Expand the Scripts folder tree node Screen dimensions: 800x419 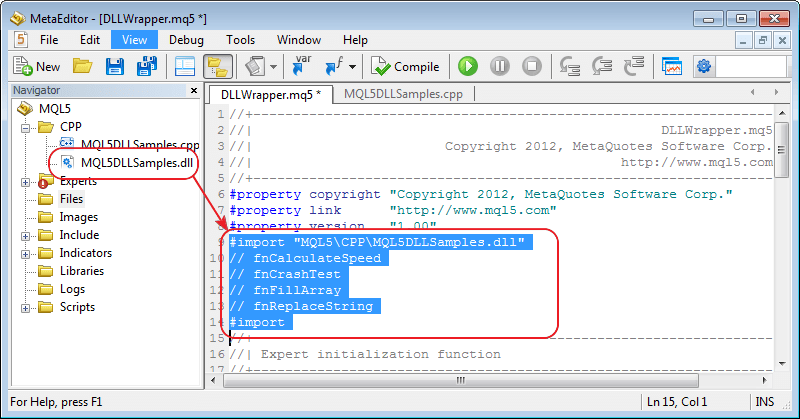25,307
